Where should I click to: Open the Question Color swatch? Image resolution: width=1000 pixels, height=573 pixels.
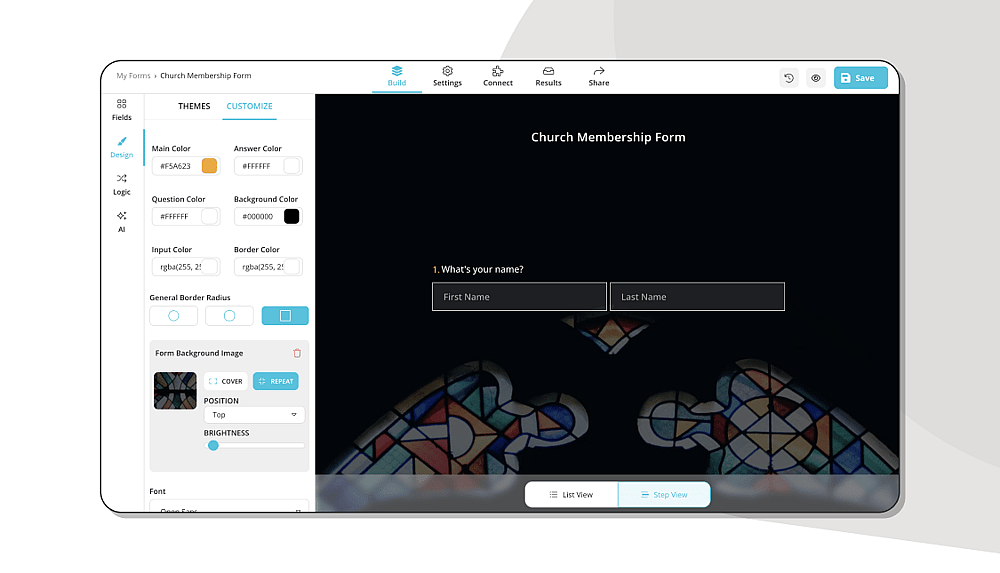(x=209, y=216)
